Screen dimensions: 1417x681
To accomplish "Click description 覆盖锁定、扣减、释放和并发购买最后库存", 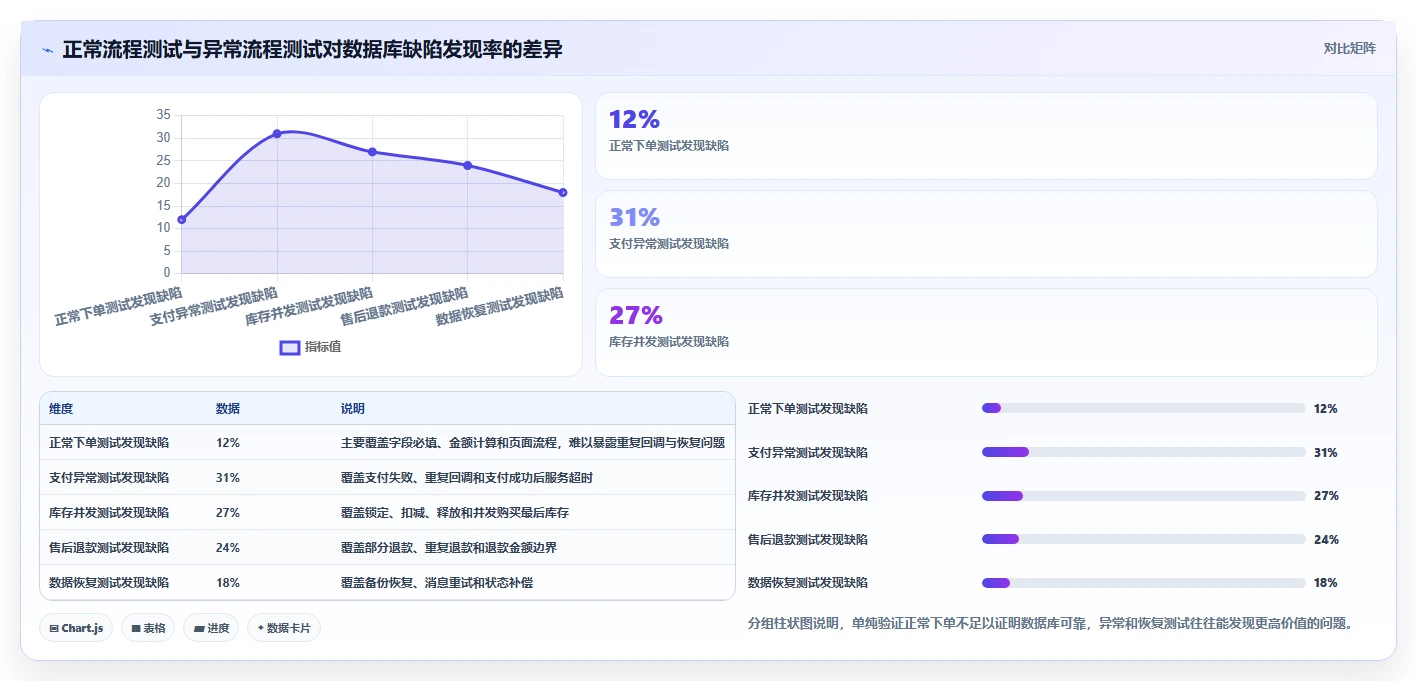I will [455, 512].
